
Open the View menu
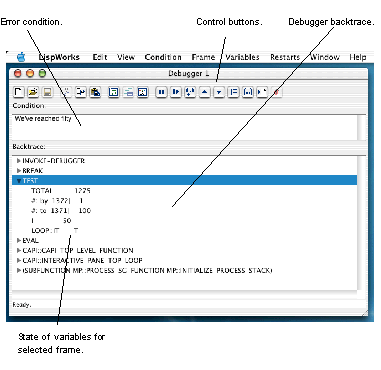pos(126,57)
